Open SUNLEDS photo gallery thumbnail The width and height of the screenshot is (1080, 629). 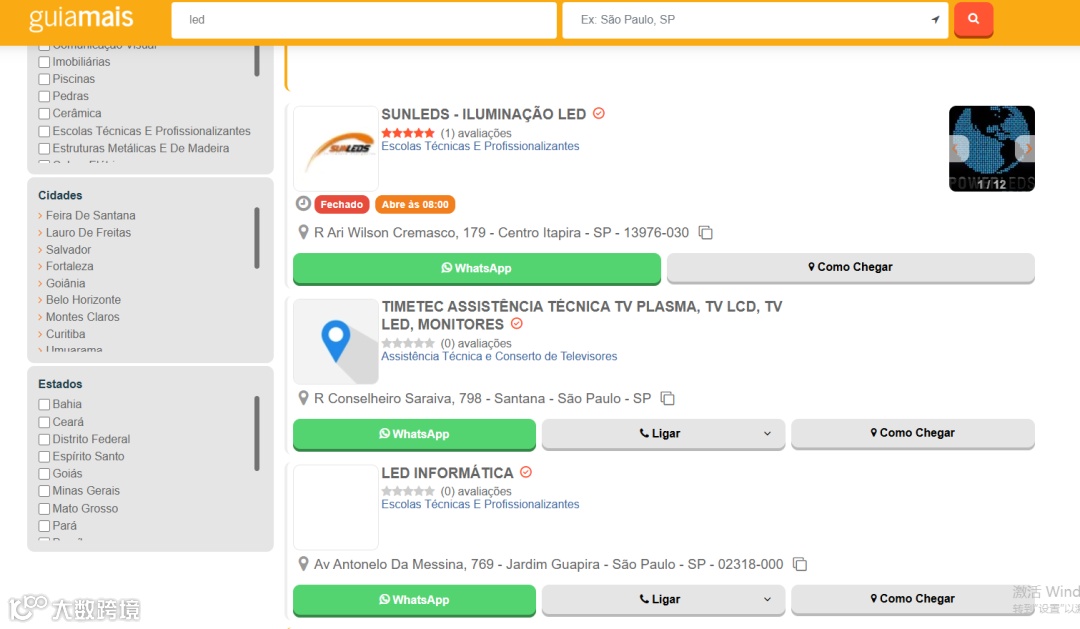992,148
